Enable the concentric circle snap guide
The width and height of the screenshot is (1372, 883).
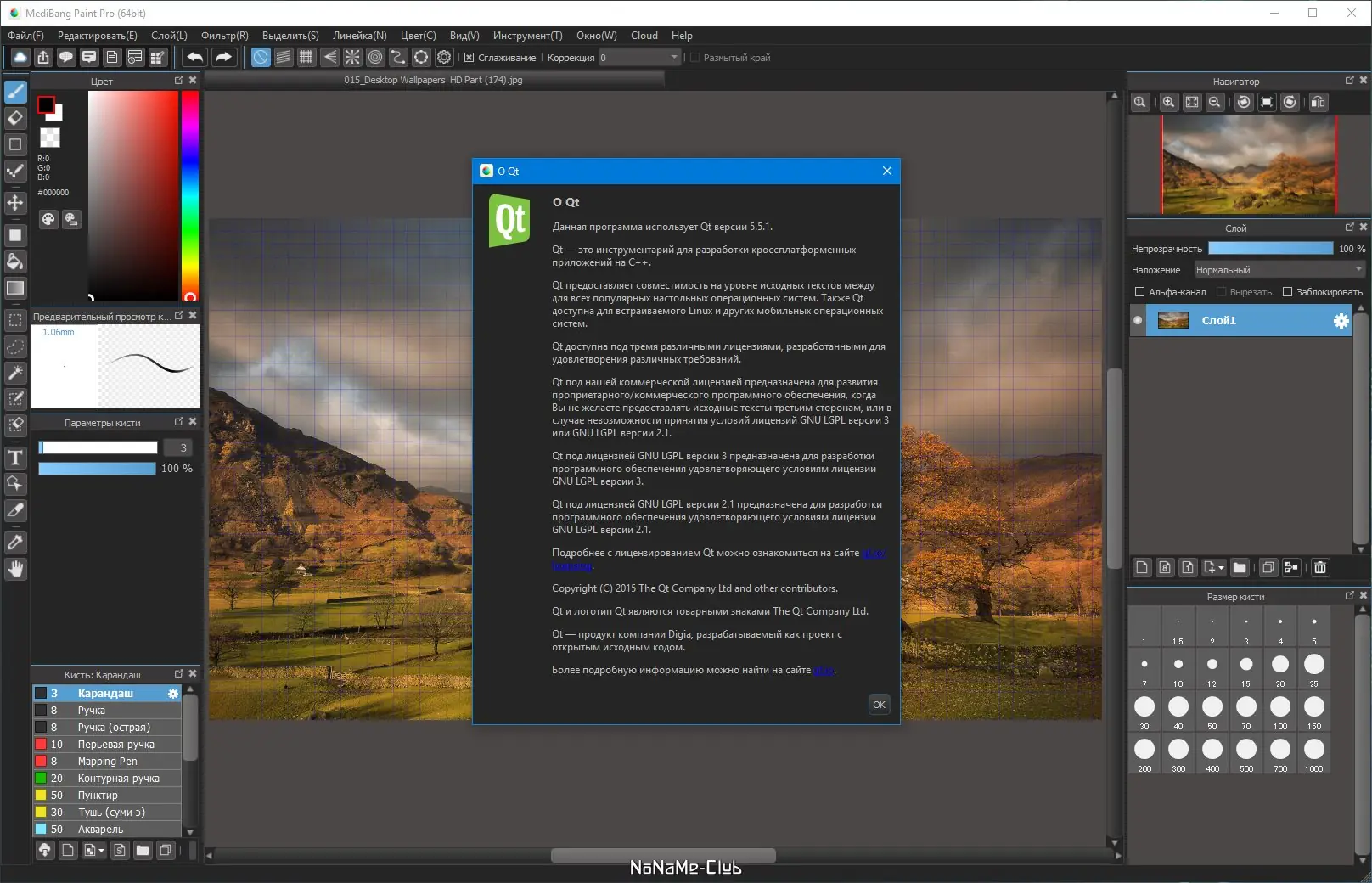375,57
